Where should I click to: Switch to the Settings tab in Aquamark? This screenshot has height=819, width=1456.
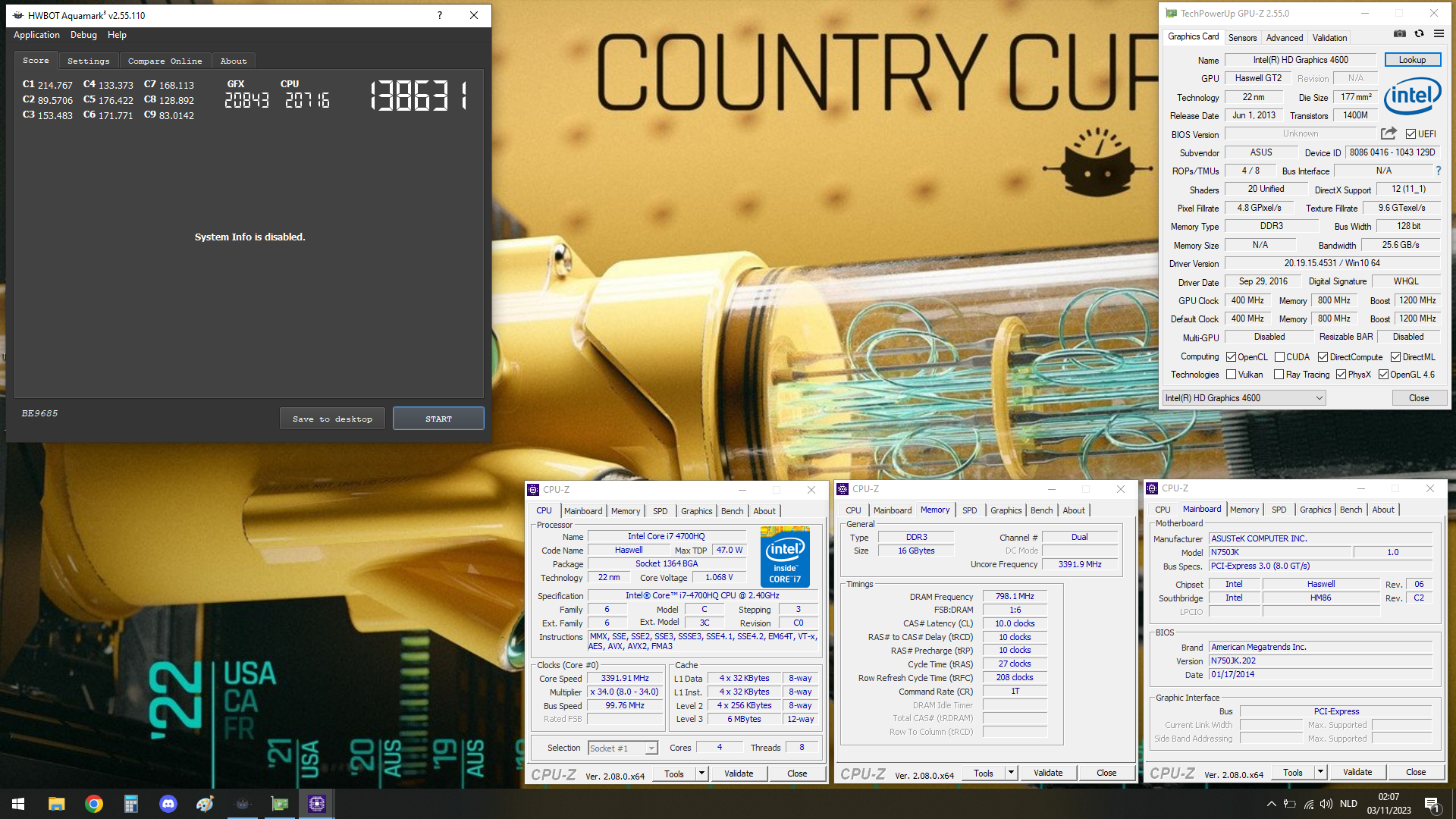(x=88, y=61)
